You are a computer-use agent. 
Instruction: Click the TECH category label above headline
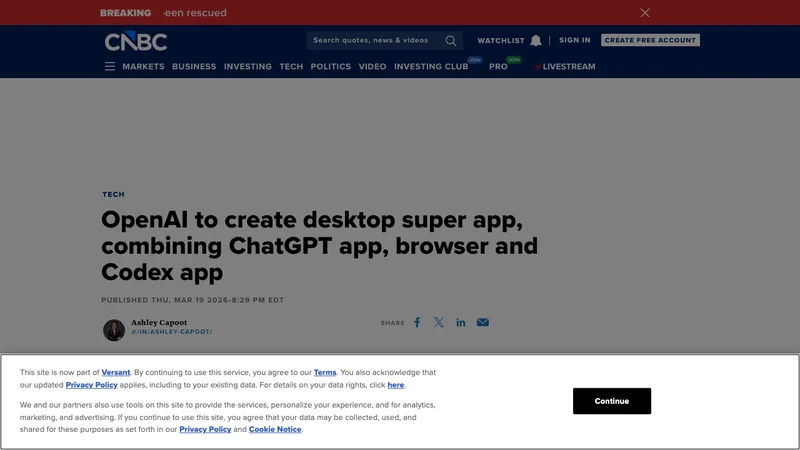[x=113, y=194]
